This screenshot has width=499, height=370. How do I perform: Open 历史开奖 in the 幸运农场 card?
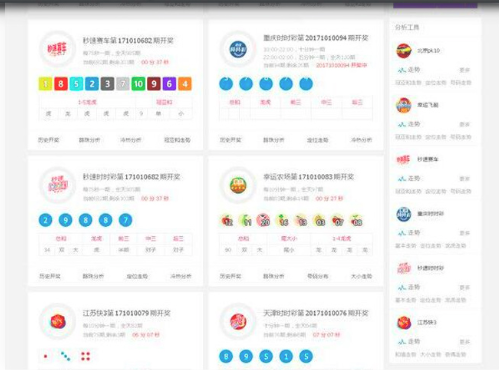tap(230, 276)
